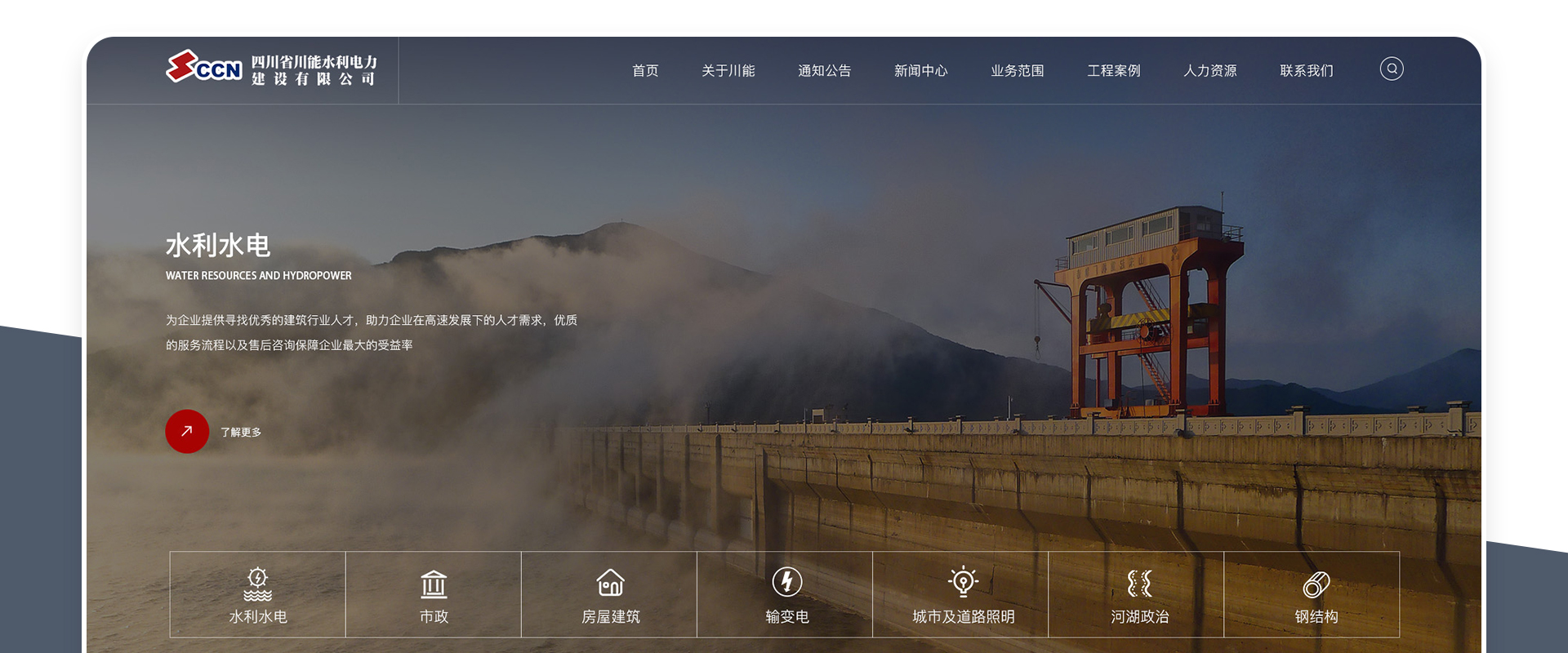The width and height of the screenshot is (1568, 653).
Task: Open 通知公告 in the top navigation
Action: point(824,71)
